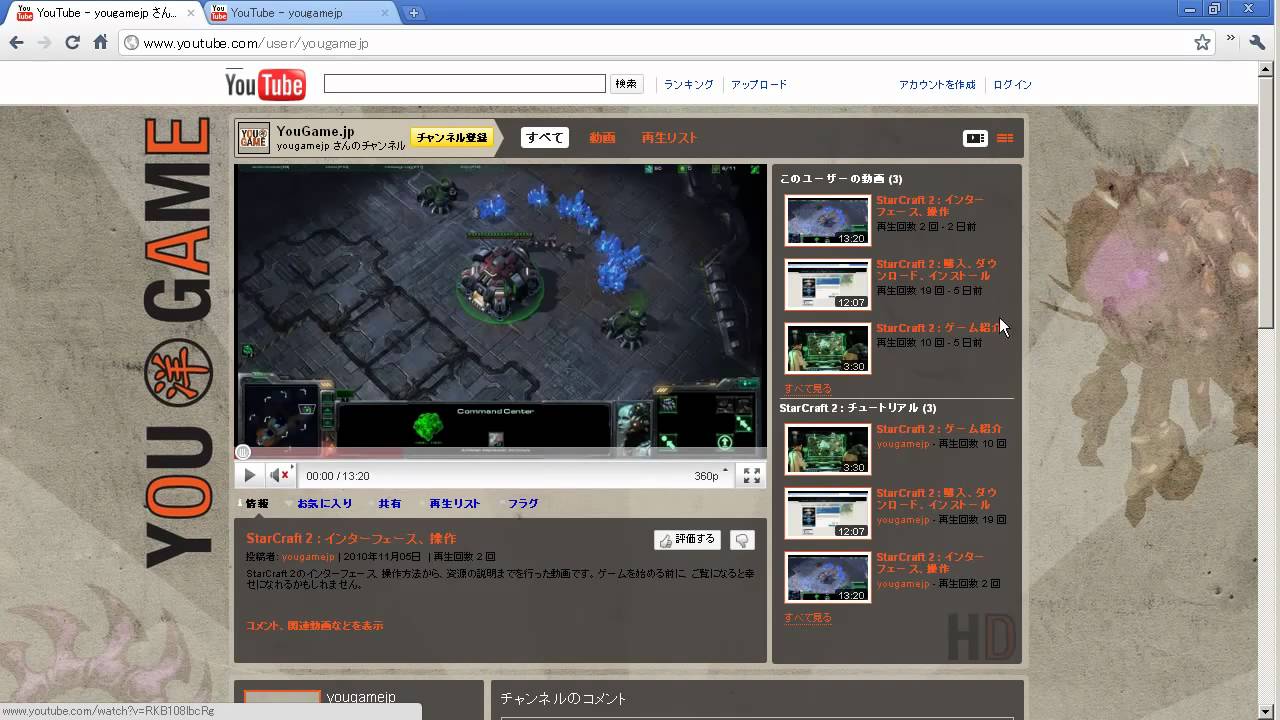Click the 検索 search button
The image size is (1280, 720).
click(626, 84)
